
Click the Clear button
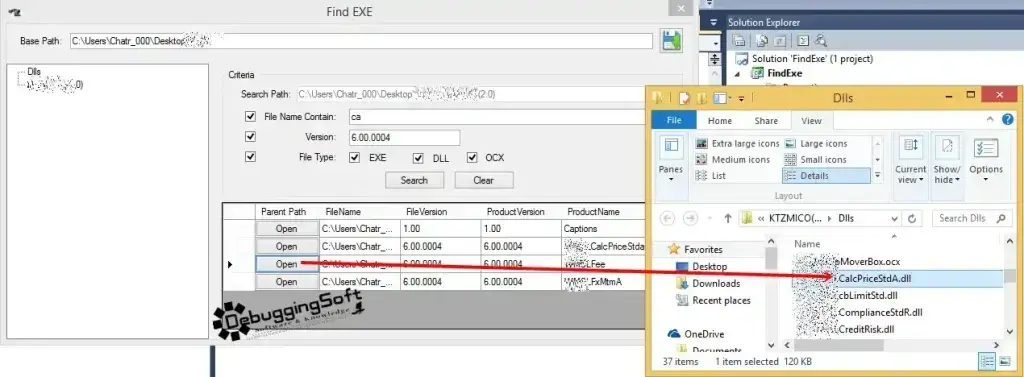click(x=483, y=180)
